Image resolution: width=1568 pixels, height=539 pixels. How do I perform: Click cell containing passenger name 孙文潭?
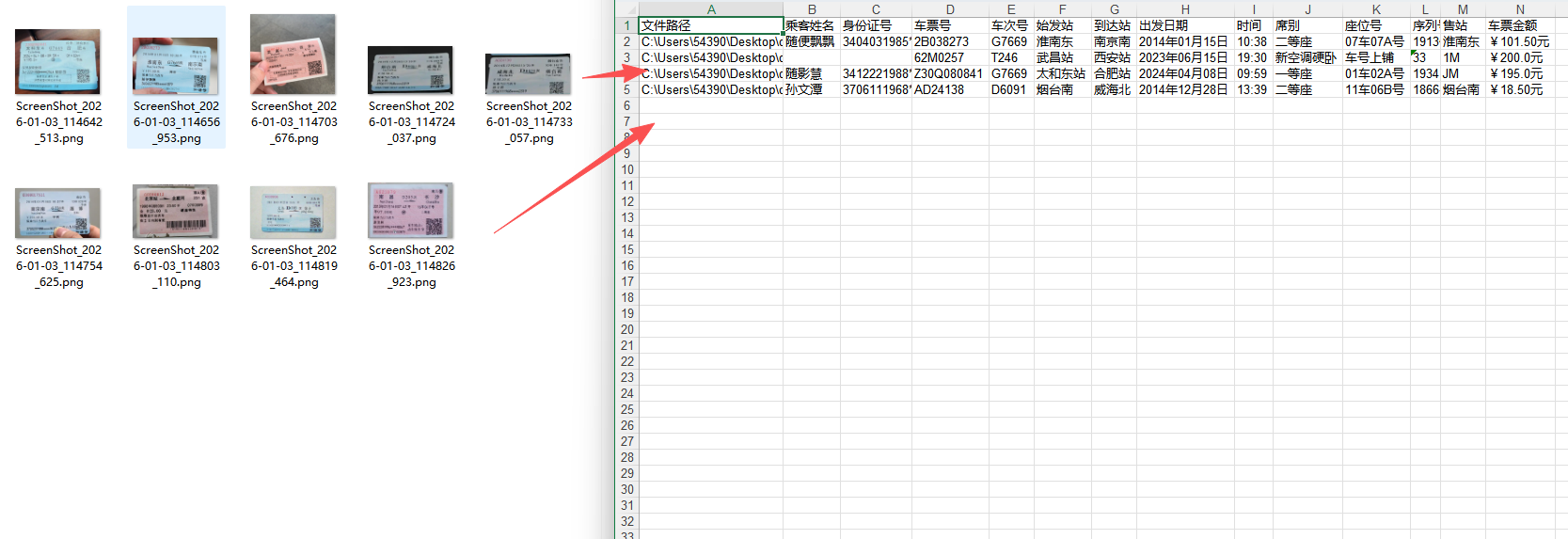click(811, 89)
